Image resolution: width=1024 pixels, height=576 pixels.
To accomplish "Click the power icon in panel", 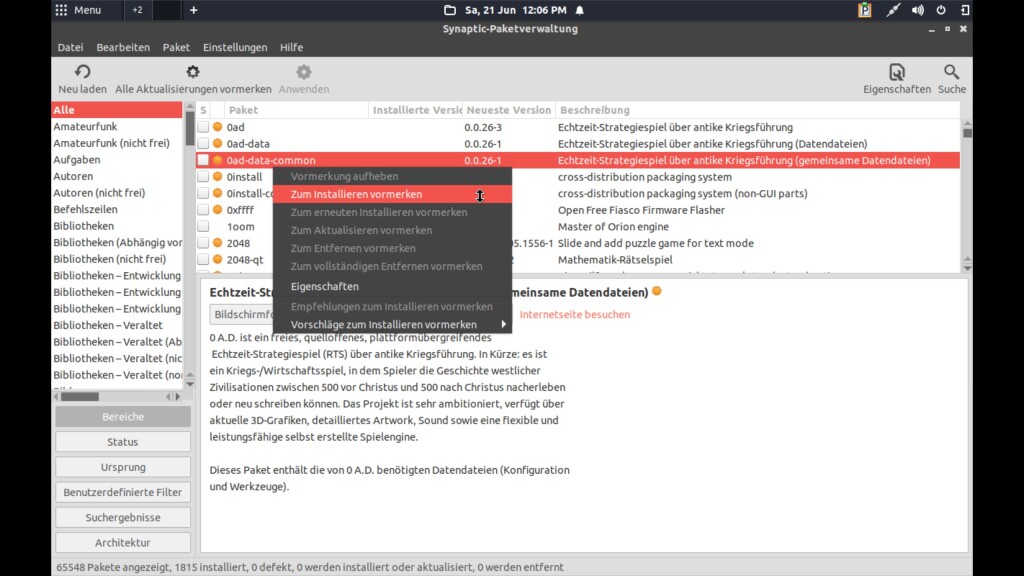I will (941, 10).
